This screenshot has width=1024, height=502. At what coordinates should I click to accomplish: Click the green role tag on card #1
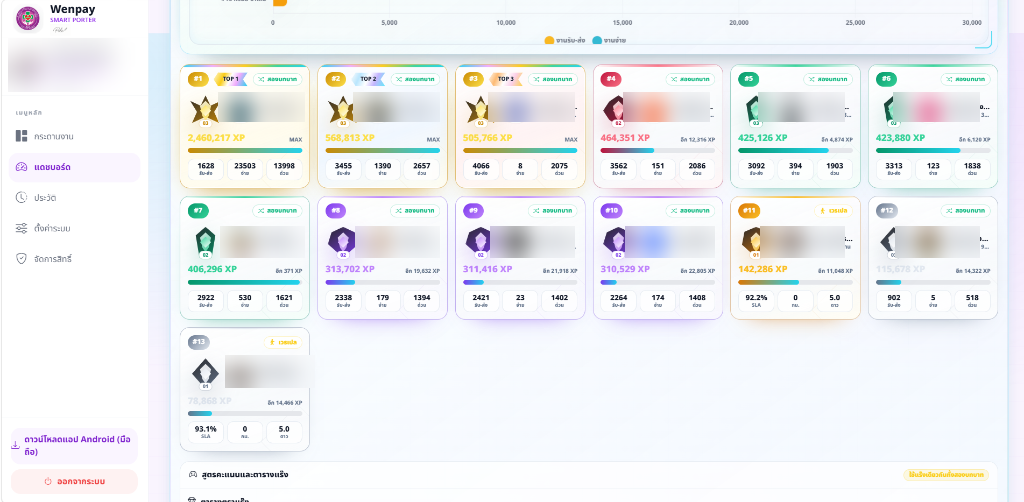(278, 79)
